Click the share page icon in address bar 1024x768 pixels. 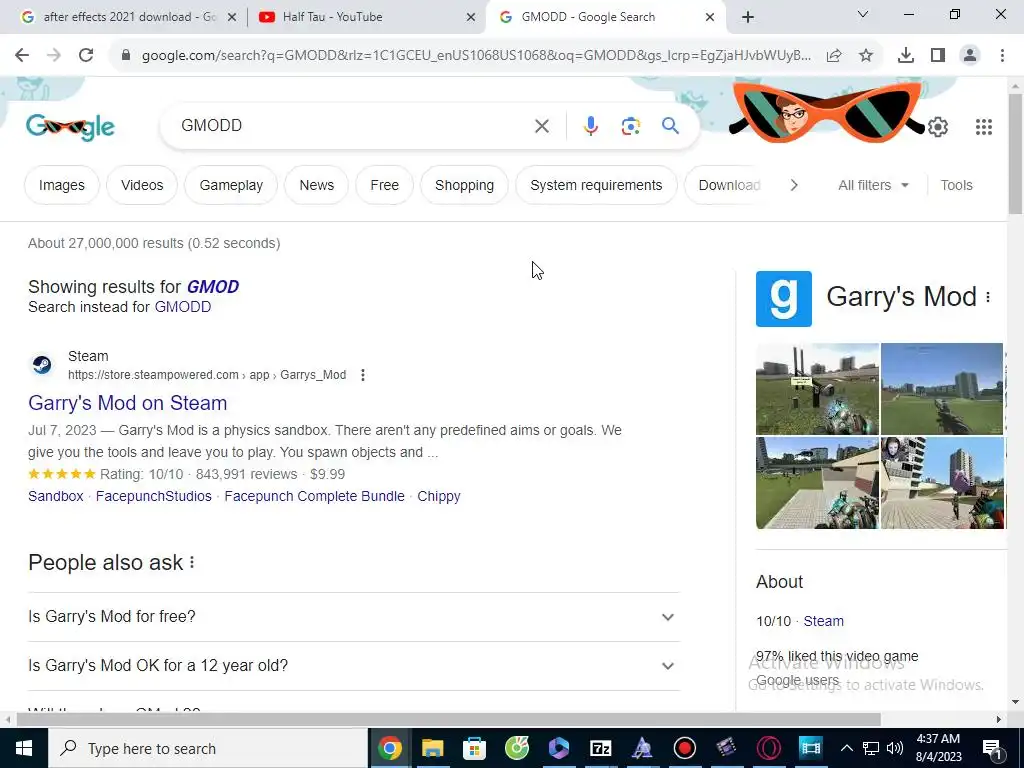coord(834,56)
